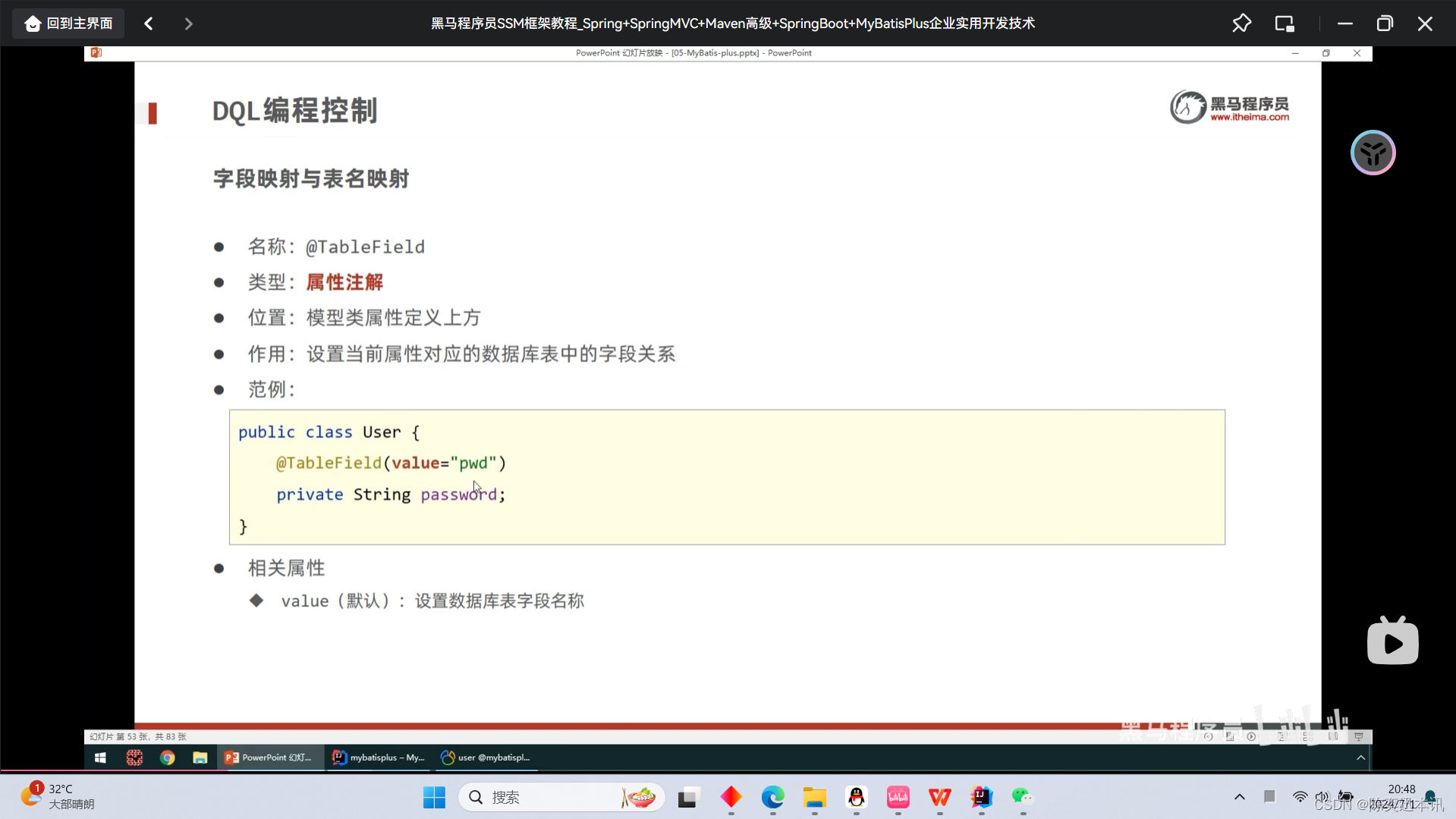Toggle the floating bilibili play widget

[x=1392, y=640]
